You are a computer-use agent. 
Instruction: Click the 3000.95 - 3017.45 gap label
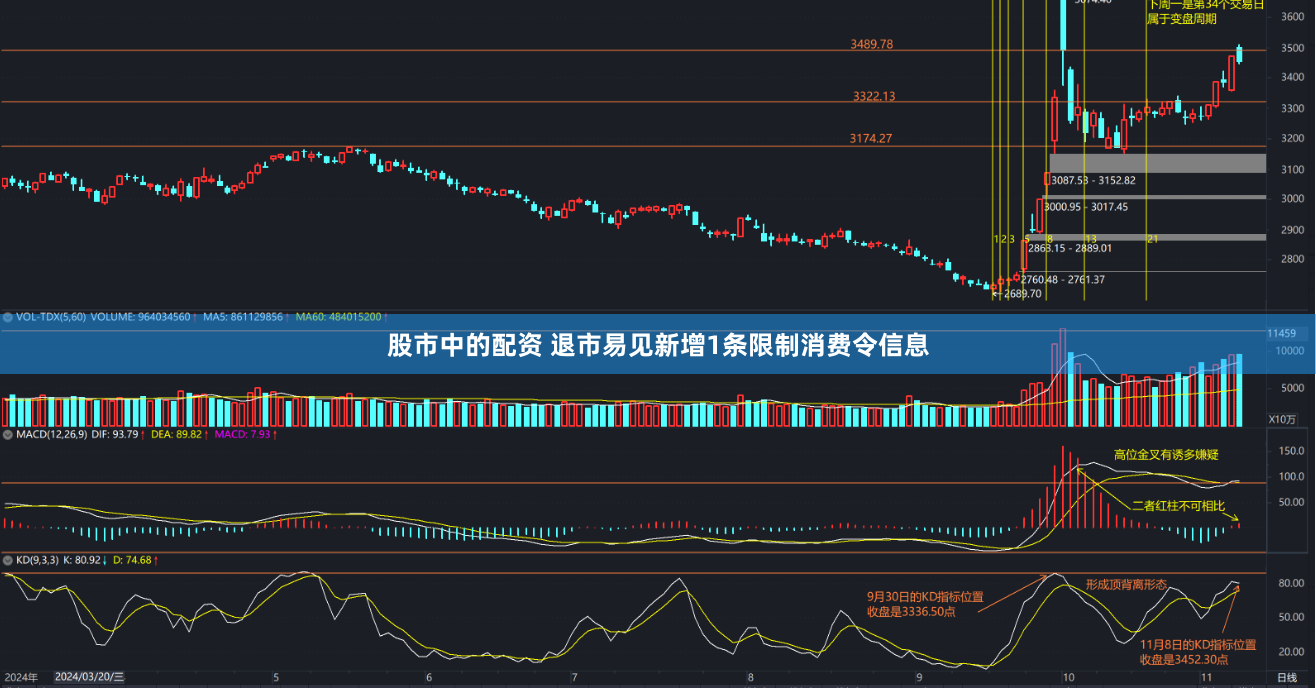coord(1086,207)
